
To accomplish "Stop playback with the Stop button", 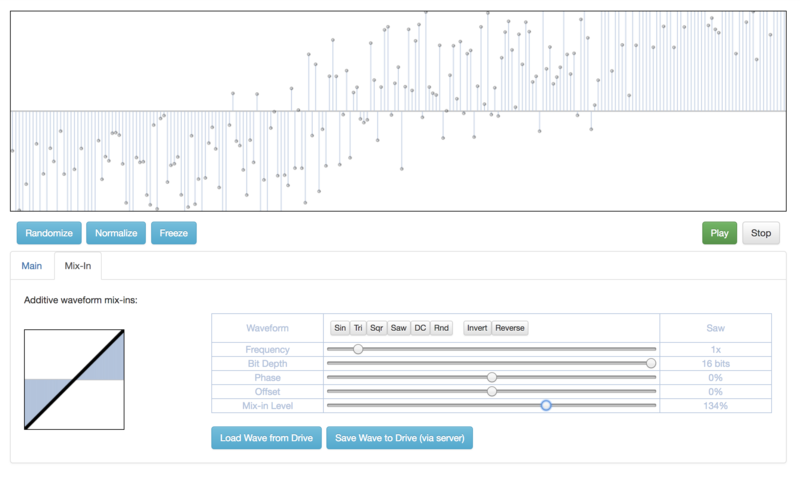I will [761, 233].
